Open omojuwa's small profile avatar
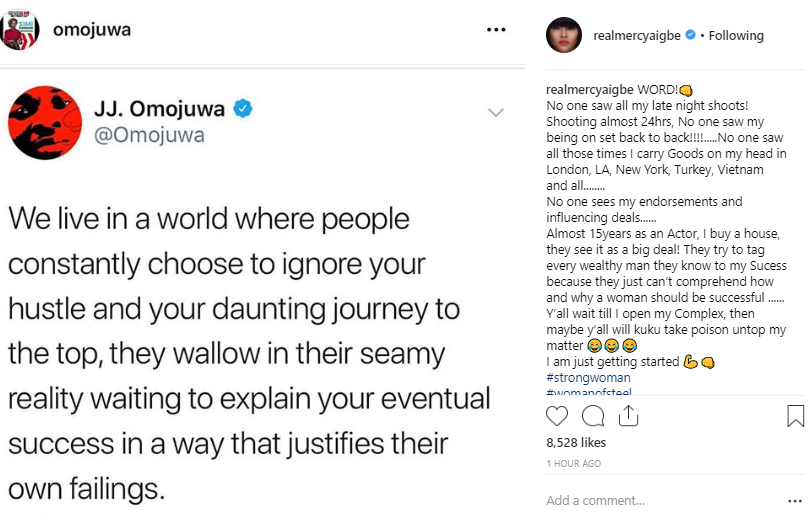 click(20, 29)
